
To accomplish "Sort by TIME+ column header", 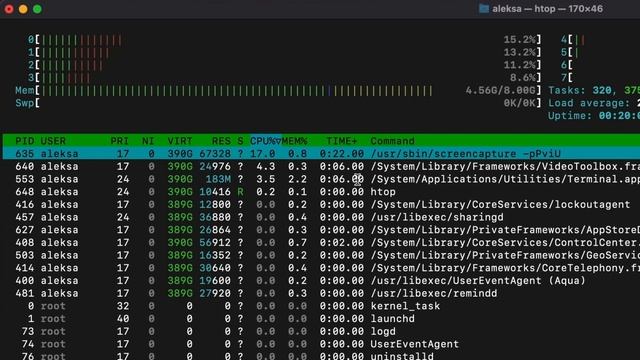I will 342,141.
